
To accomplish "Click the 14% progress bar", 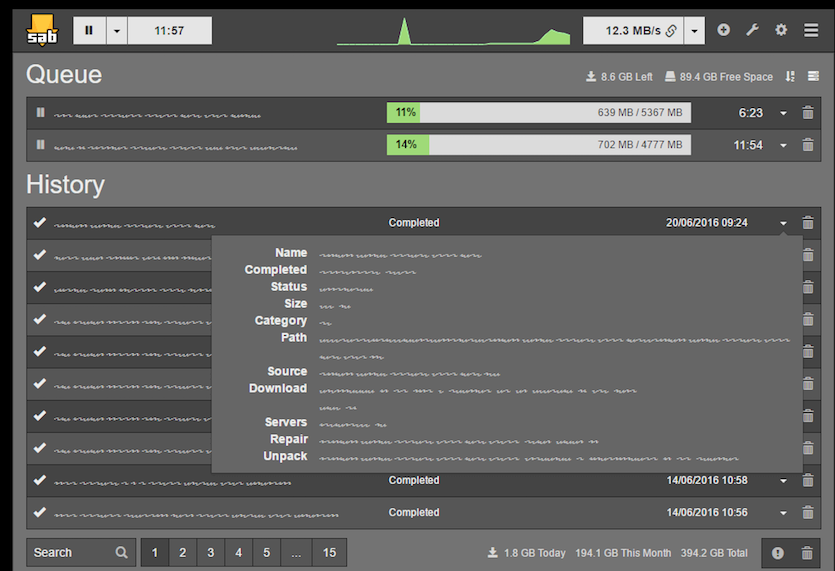I will tap(539, 145).
